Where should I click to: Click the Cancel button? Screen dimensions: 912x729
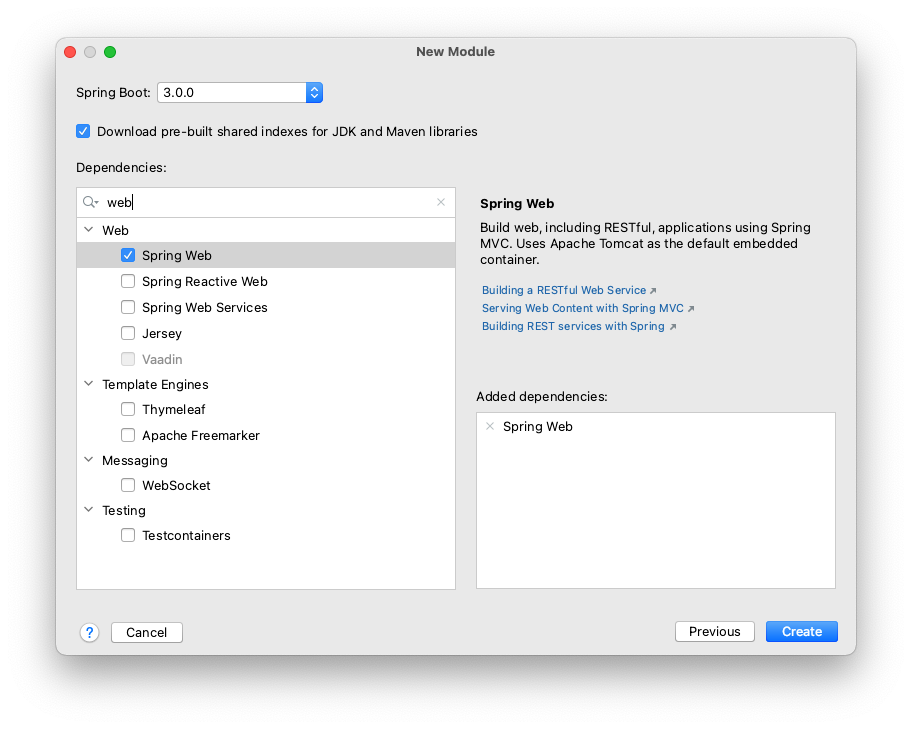[147, 632]
